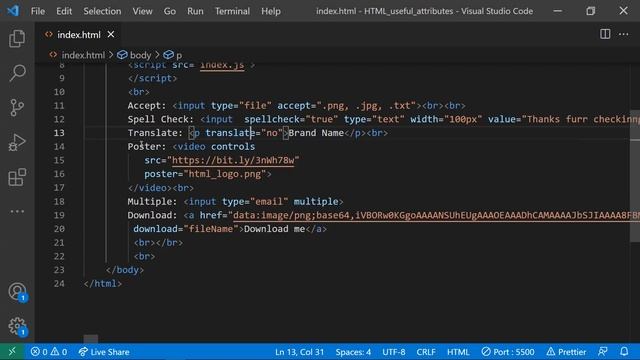
Task: Open the editor More Actions menu
Action: [624, 34]
